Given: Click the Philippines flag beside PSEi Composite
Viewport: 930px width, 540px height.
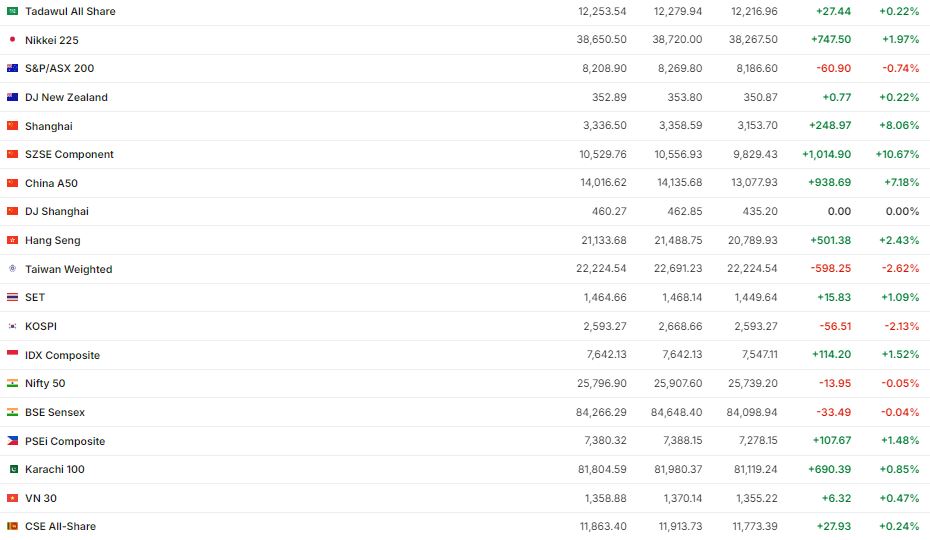Looking at the screenshot, I should 12,441.
